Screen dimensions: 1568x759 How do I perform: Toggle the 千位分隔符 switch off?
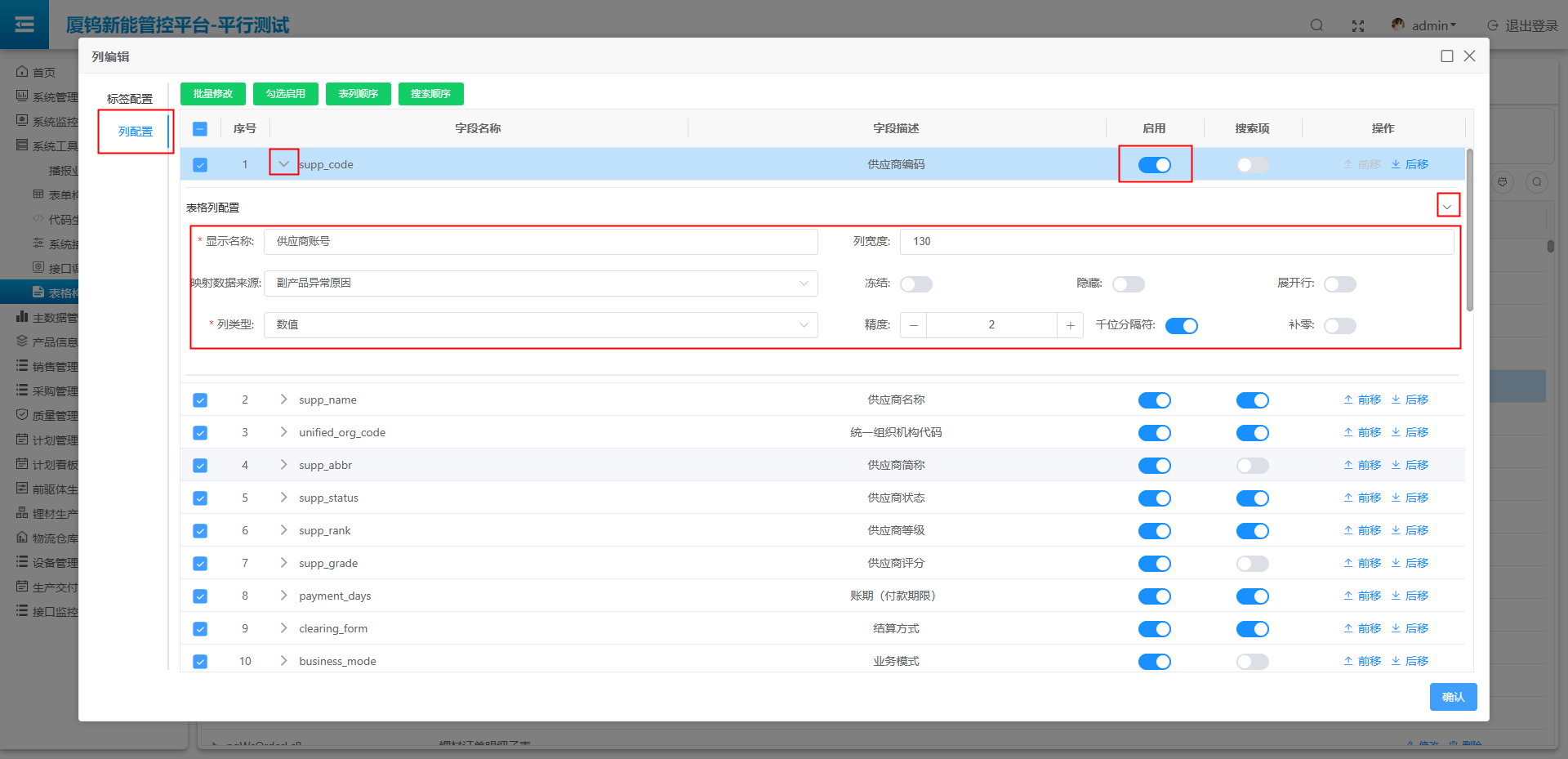click(x=1181, y=326)
